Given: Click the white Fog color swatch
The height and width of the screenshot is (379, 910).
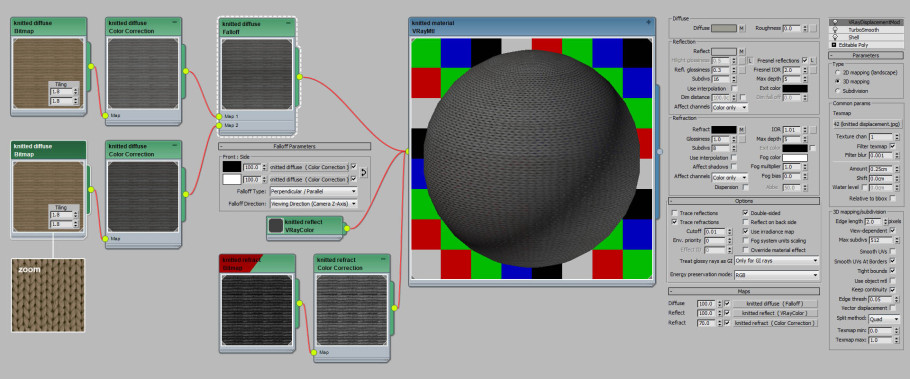Looking at the screenshot, I should click(795, 158).
